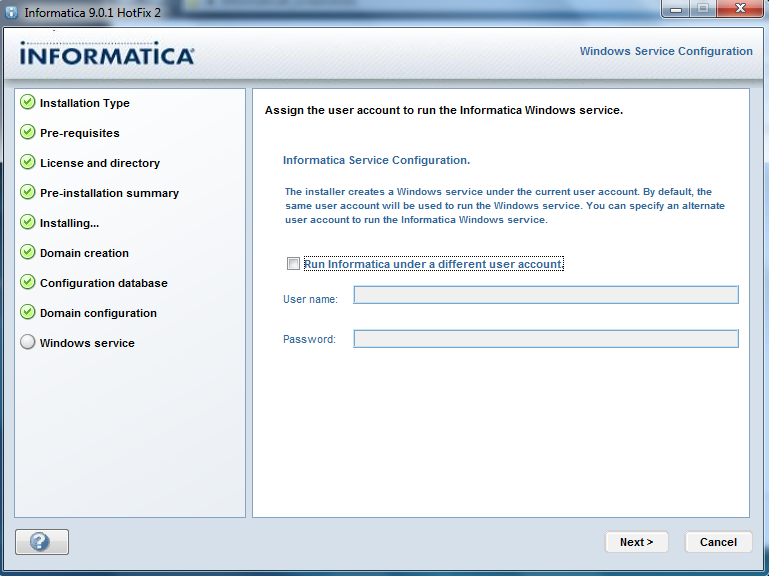
Task: Click the empty circle beside Windows service
Action: pyautogui.click(x=28, y=343)
